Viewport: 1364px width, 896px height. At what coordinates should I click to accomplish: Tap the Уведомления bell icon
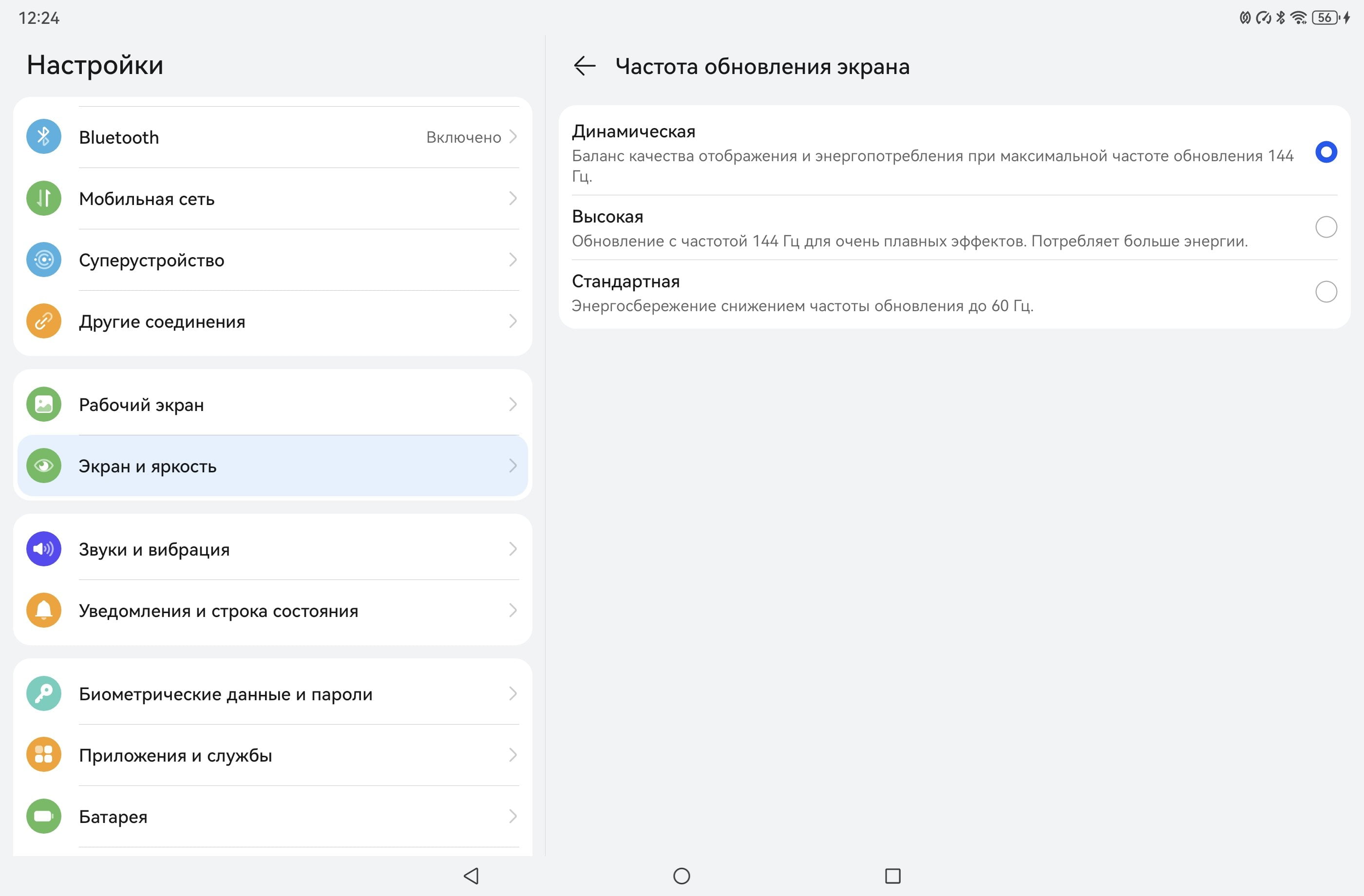[43, 610]
